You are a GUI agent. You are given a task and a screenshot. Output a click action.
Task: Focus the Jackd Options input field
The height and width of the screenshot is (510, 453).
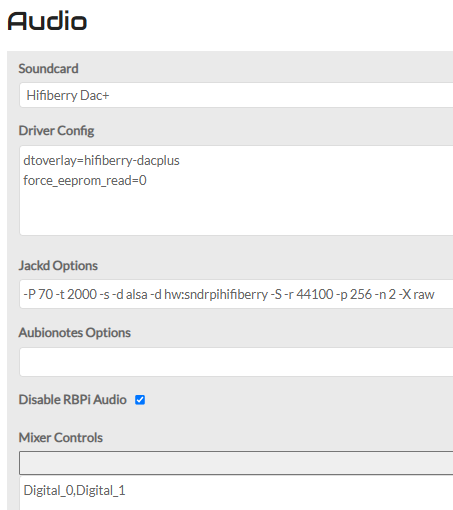(236, 294)
